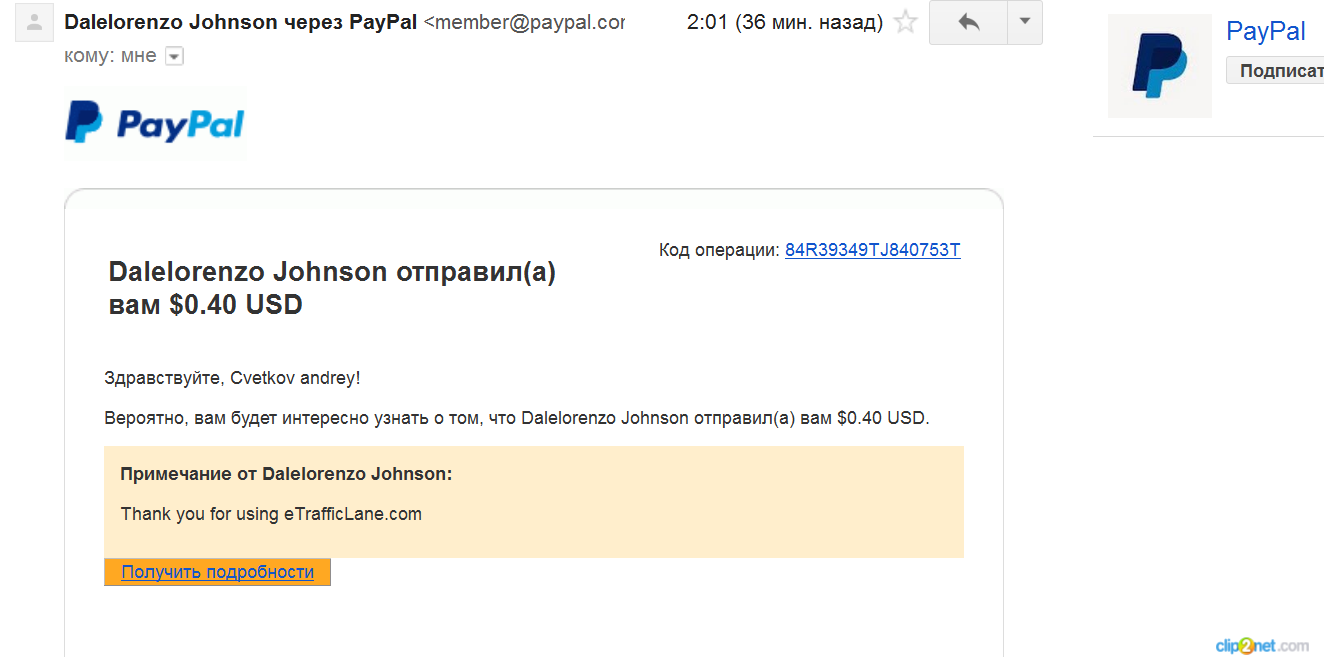Click the sender's gray avatar icon
1324x657 pixels.
[x=34, y=21]
